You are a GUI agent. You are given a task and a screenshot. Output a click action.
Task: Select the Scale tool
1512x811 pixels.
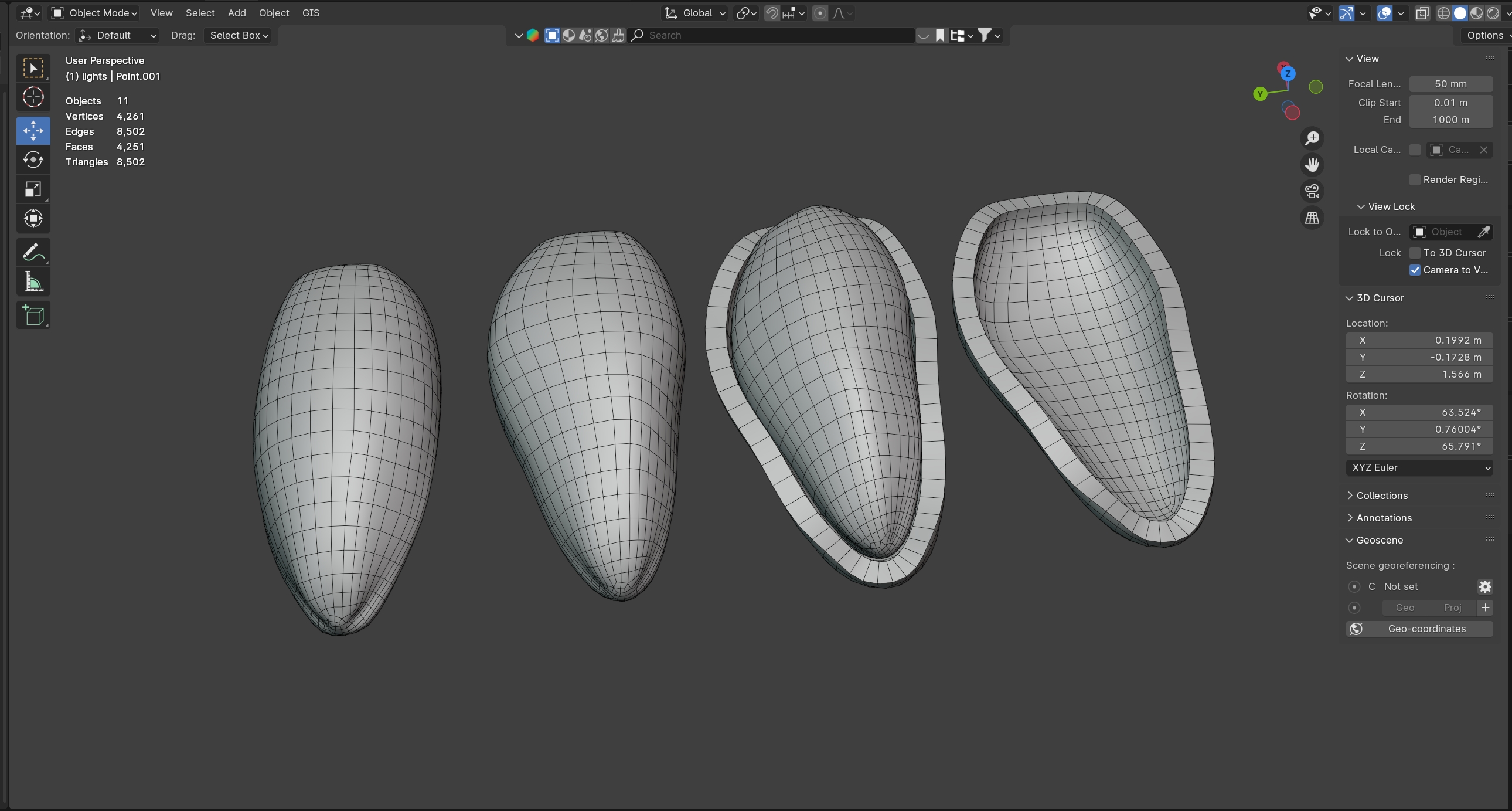pyautogui.click(x=33, y=189)
